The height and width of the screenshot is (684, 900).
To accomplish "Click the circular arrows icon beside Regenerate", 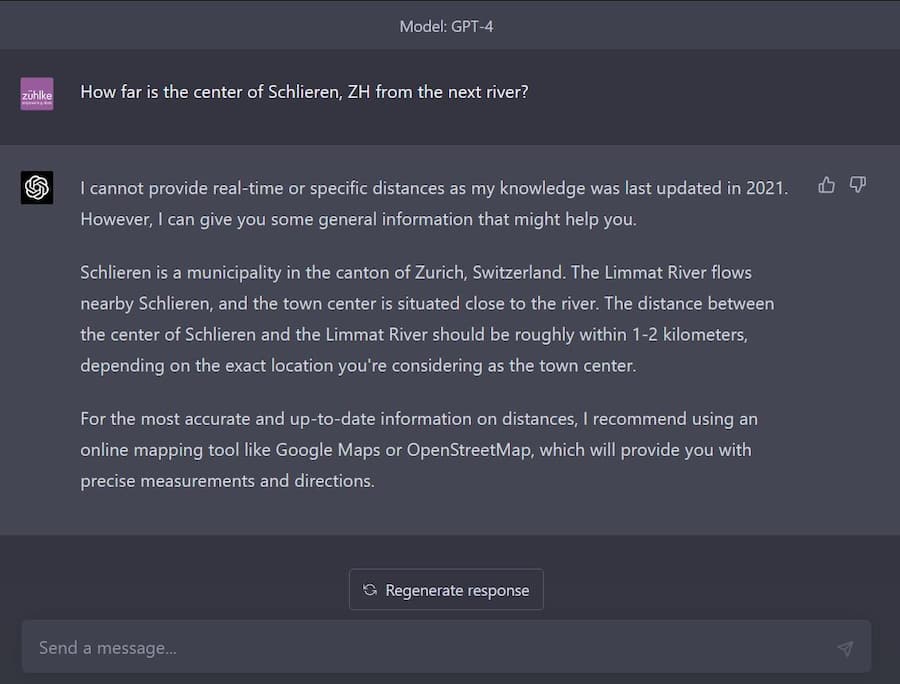I will point(370,590).
